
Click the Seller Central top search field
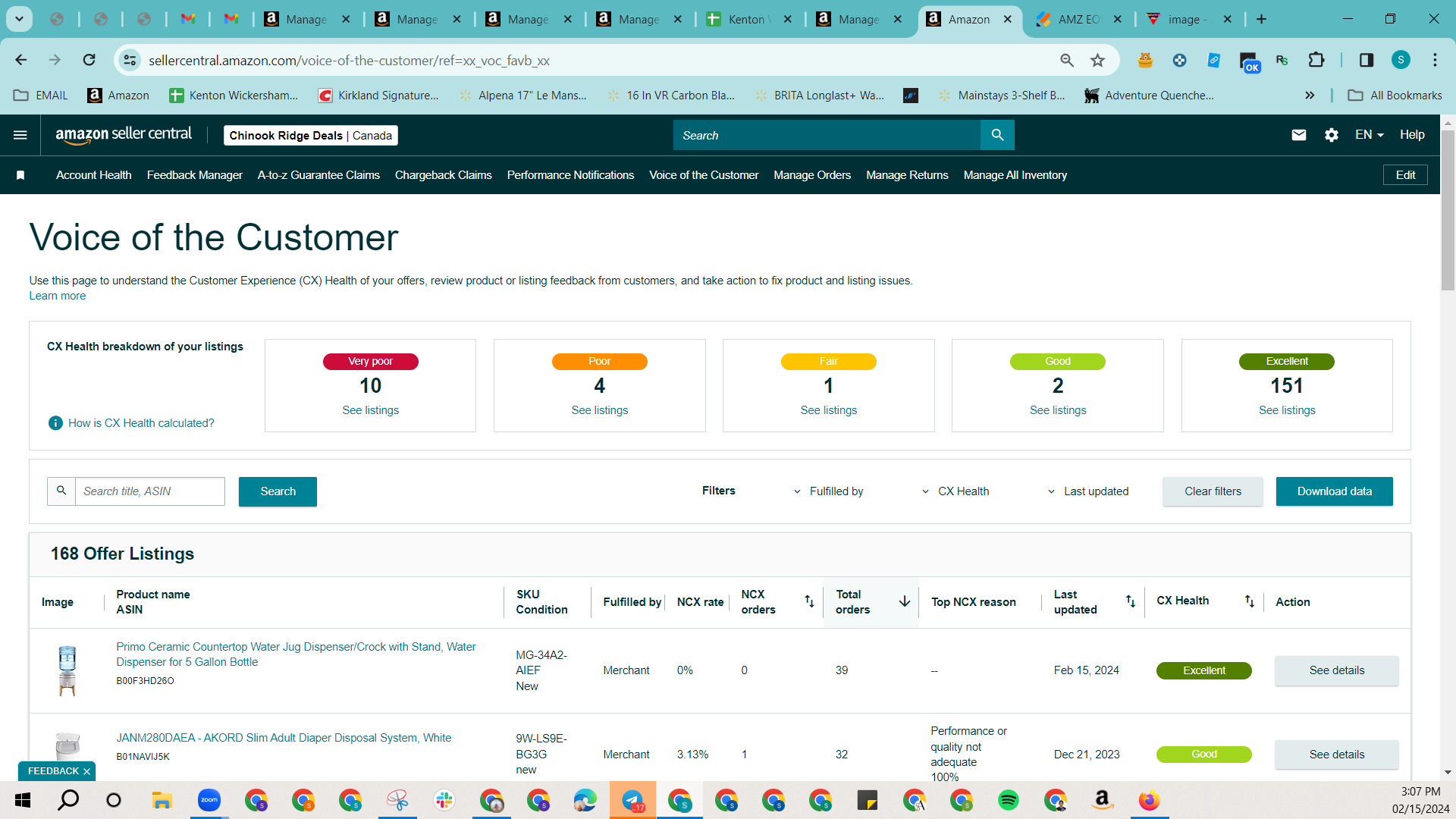click(x=827, y=135)
